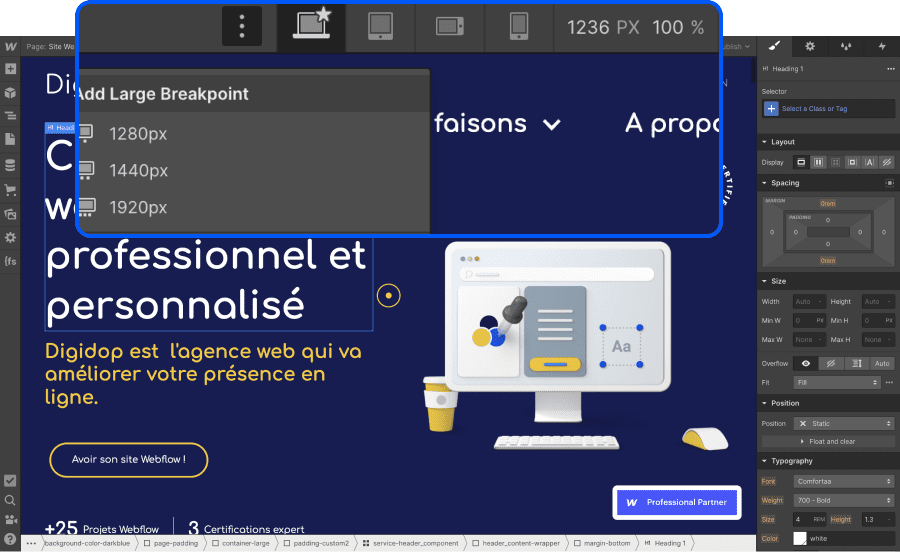Open the Add Elements panel
This screenshot has height=552, width=900.
coord(10,69)
